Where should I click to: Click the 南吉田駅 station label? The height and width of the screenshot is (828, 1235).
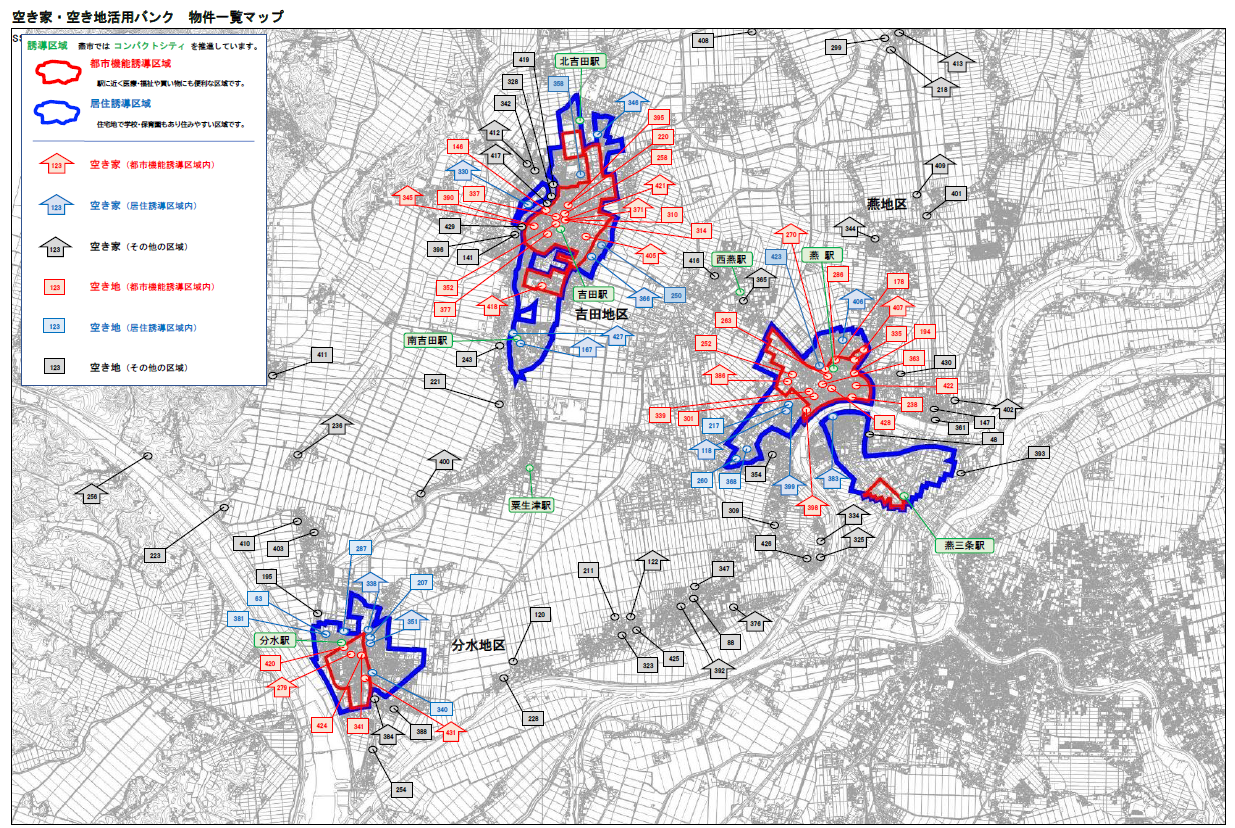[x=428, y=340]
